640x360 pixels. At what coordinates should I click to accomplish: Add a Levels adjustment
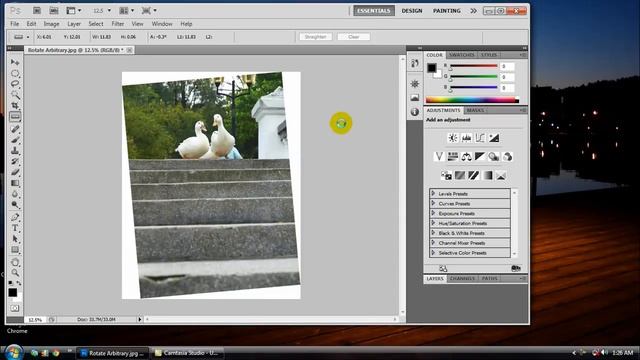[467, 138]
